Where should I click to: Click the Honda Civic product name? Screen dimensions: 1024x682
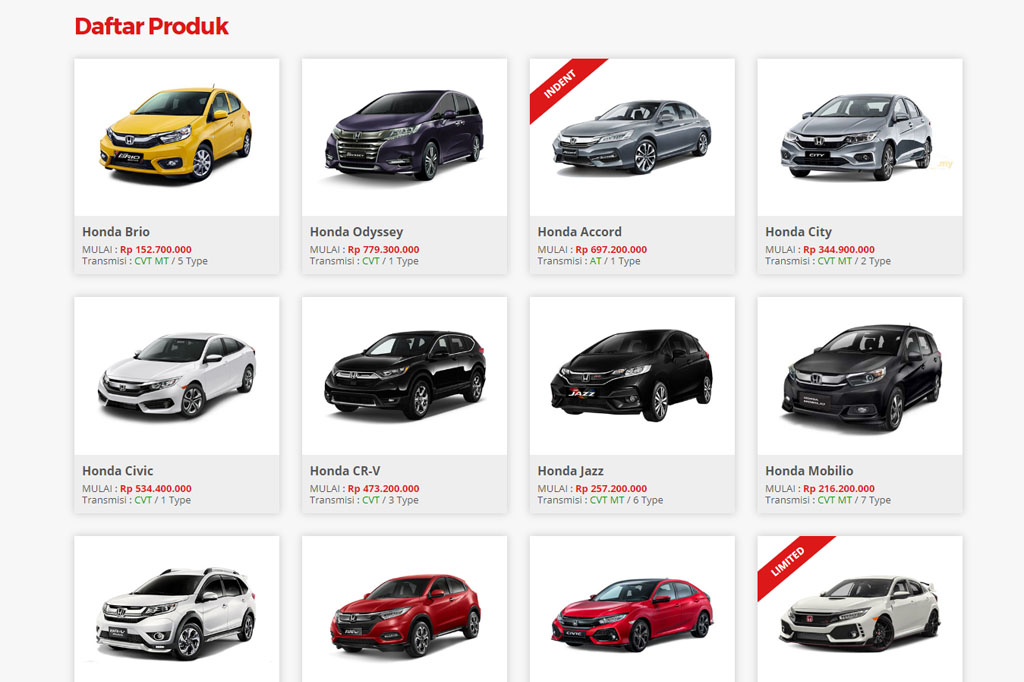click(x=118, y=471)
